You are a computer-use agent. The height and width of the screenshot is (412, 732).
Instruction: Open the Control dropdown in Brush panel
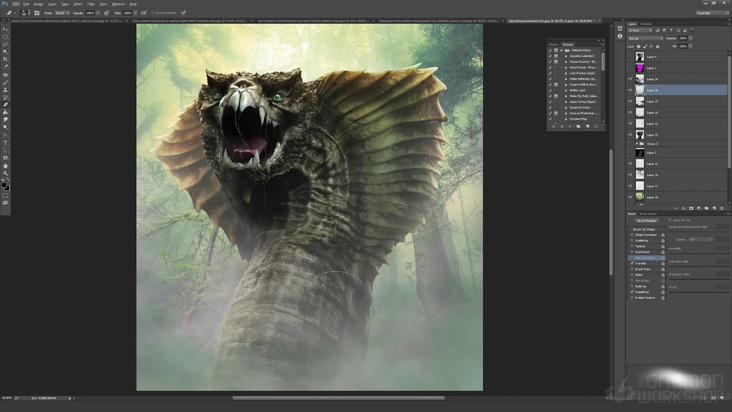click(701, 239)
